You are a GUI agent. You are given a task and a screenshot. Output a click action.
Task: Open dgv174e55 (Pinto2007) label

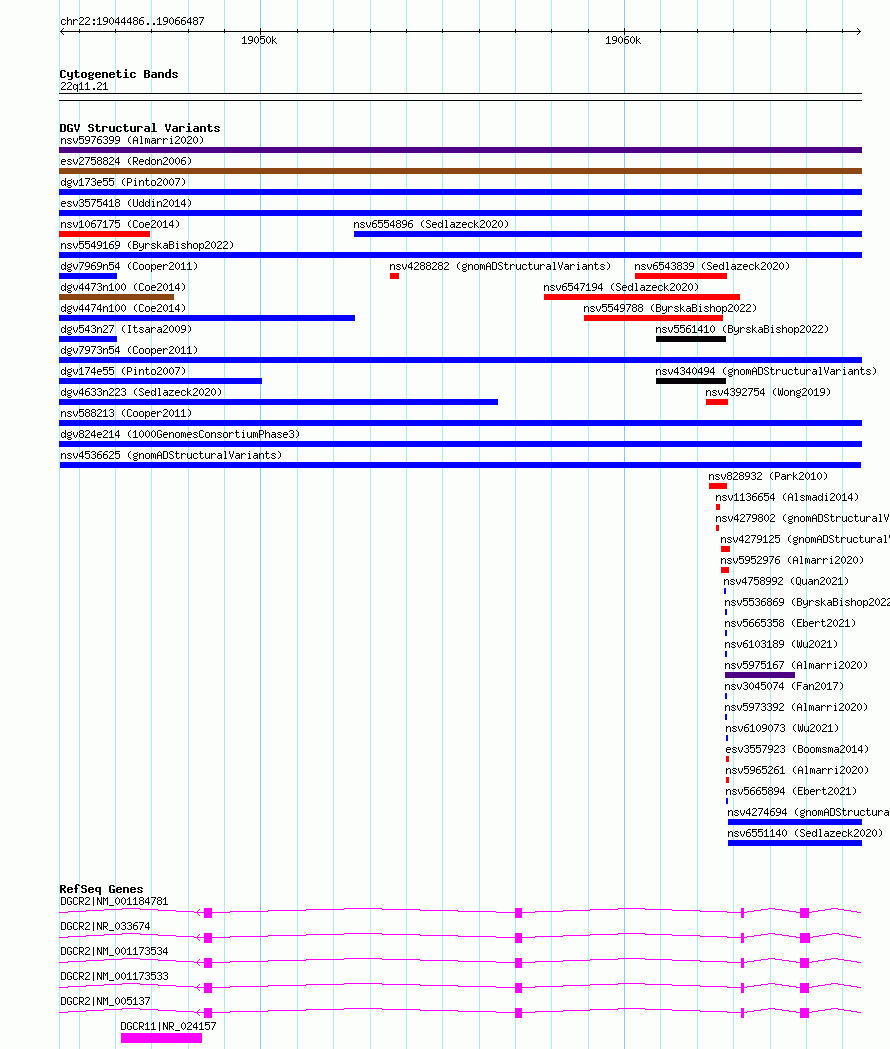point(123,371)
